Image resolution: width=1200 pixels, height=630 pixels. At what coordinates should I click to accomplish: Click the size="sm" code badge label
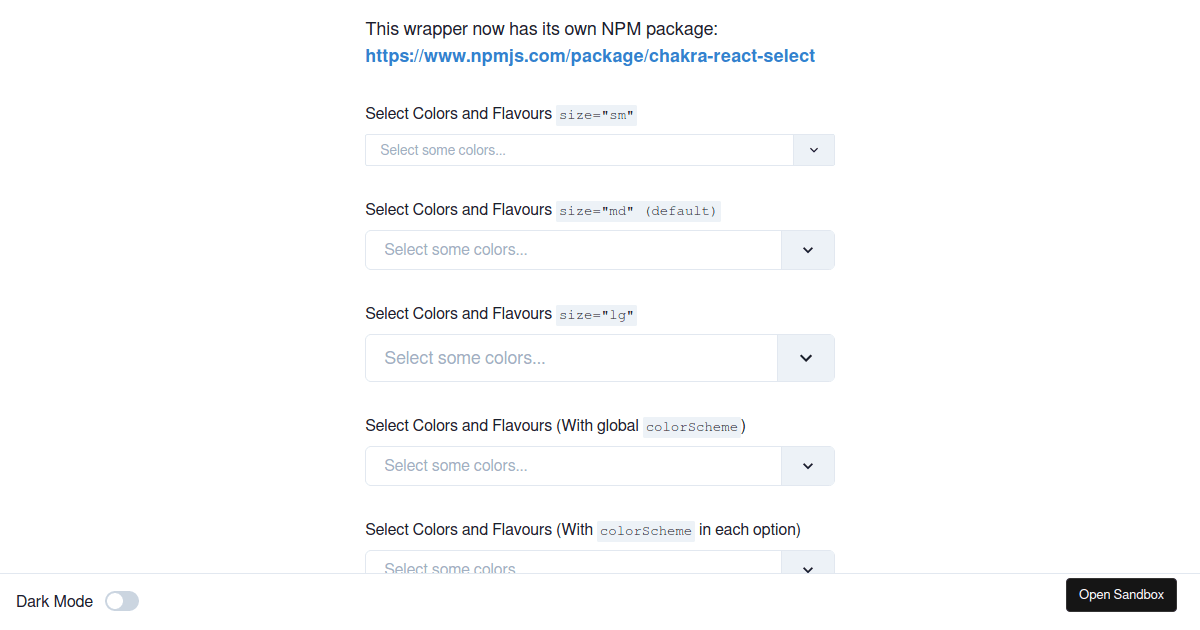[x=597, y=115]
